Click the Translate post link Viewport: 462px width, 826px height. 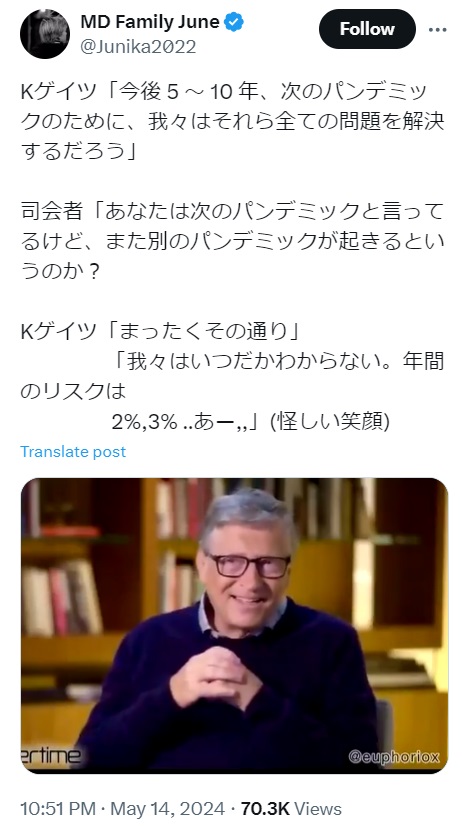click(x=73, y=451)
